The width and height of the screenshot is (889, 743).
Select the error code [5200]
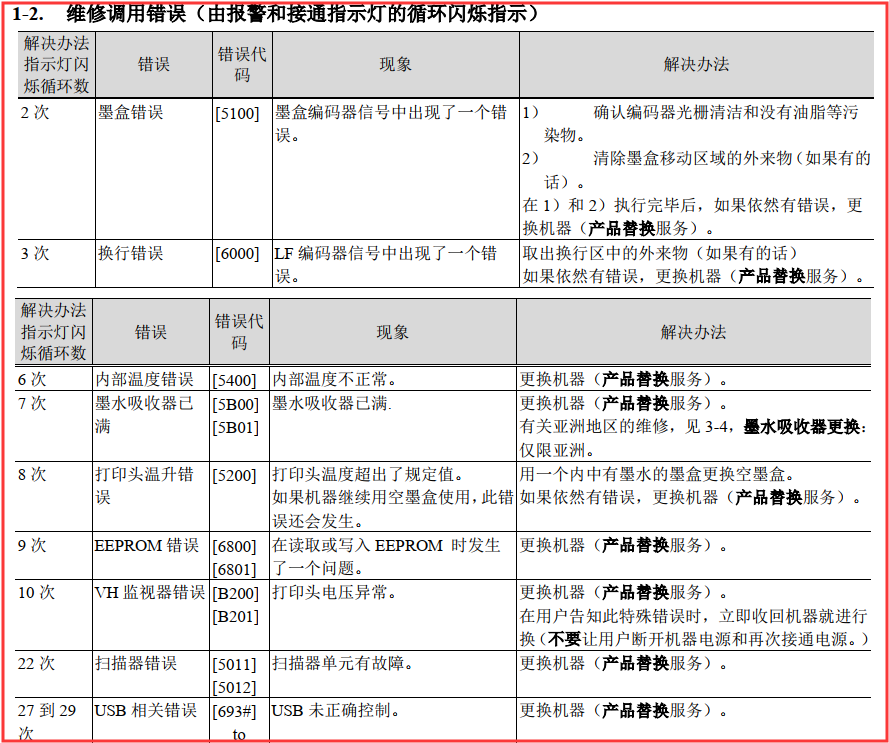235,475
